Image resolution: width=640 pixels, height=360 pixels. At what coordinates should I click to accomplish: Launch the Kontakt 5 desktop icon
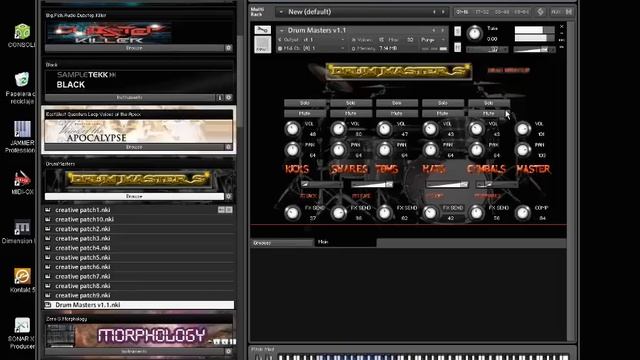pyautogui.click(x=22, y=280)
